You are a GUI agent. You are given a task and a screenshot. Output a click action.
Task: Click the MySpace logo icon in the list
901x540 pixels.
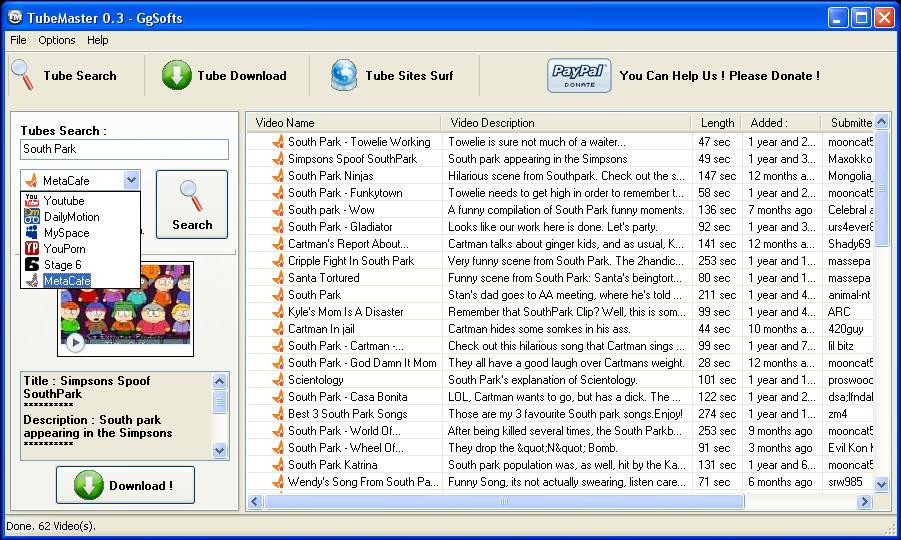coord(32,233)
